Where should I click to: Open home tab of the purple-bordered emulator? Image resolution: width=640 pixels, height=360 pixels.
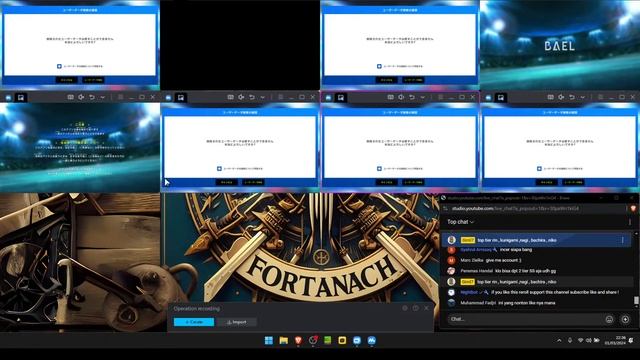click(x=328, y=98)
